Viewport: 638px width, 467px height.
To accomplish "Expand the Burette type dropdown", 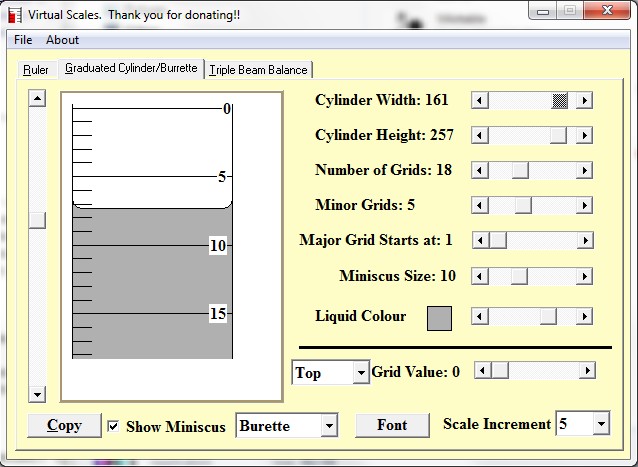I will tap(329, 426).
